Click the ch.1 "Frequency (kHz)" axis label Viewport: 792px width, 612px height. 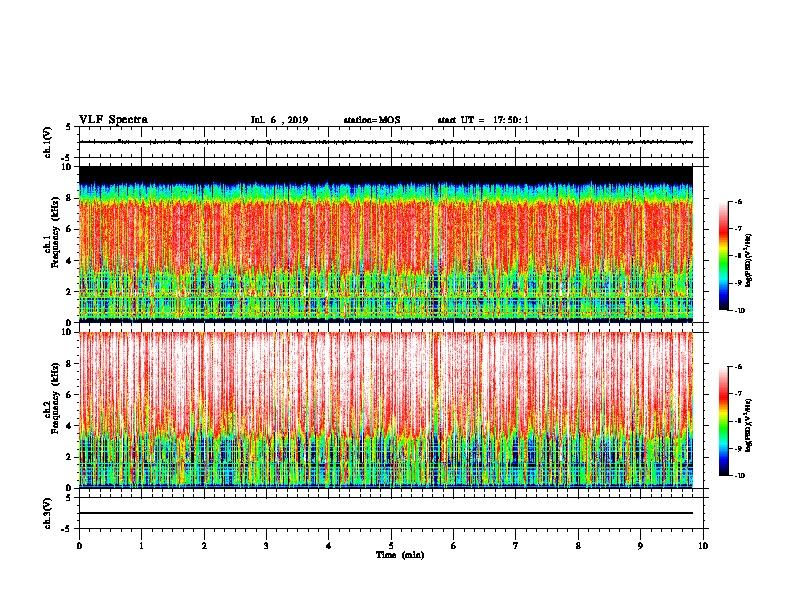(x=55, y=233)
